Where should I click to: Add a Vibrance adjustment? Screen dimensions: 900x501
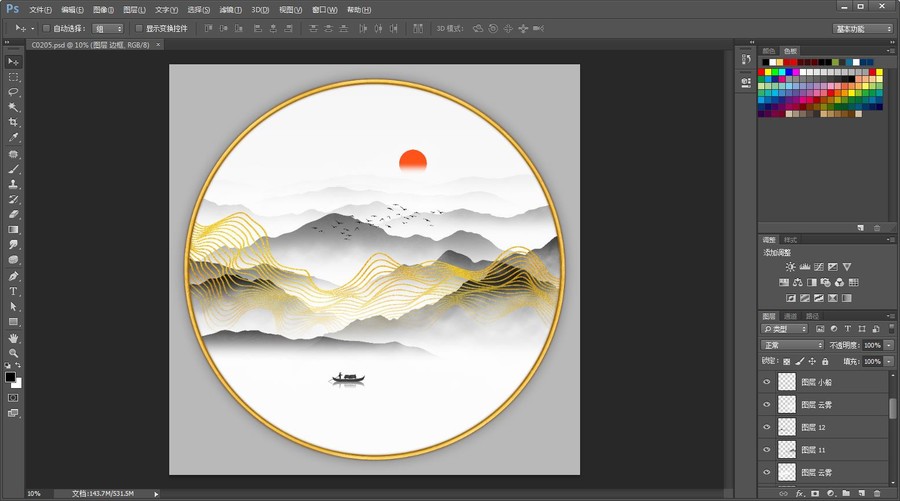coord(847,267)
